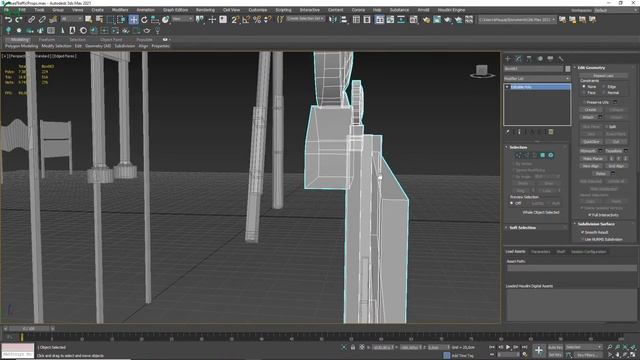Activate the Select and Rotate tool
The width and height of the screenshot is (640, 360).
(144, 19)
